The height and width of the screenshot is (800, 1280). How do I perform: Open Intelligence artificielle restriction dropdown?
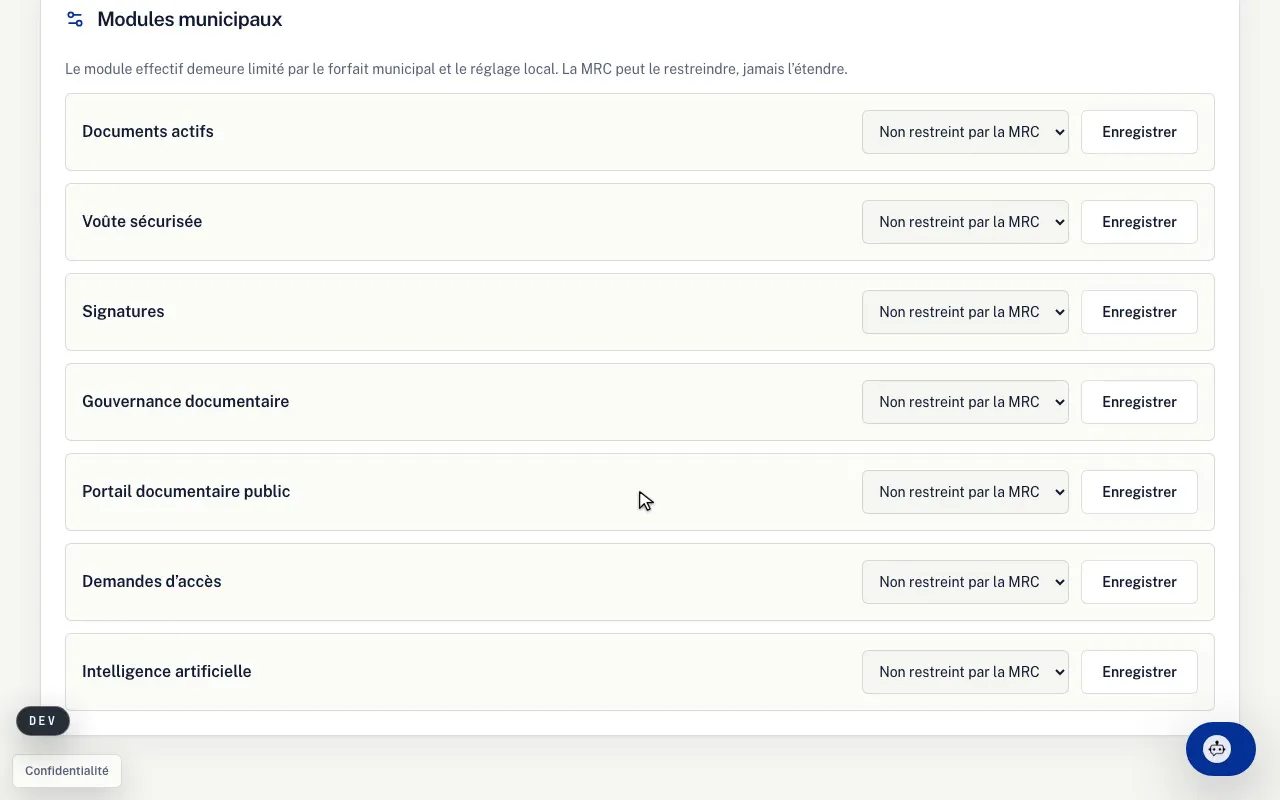pyautogui.click(x=965, y=672)
